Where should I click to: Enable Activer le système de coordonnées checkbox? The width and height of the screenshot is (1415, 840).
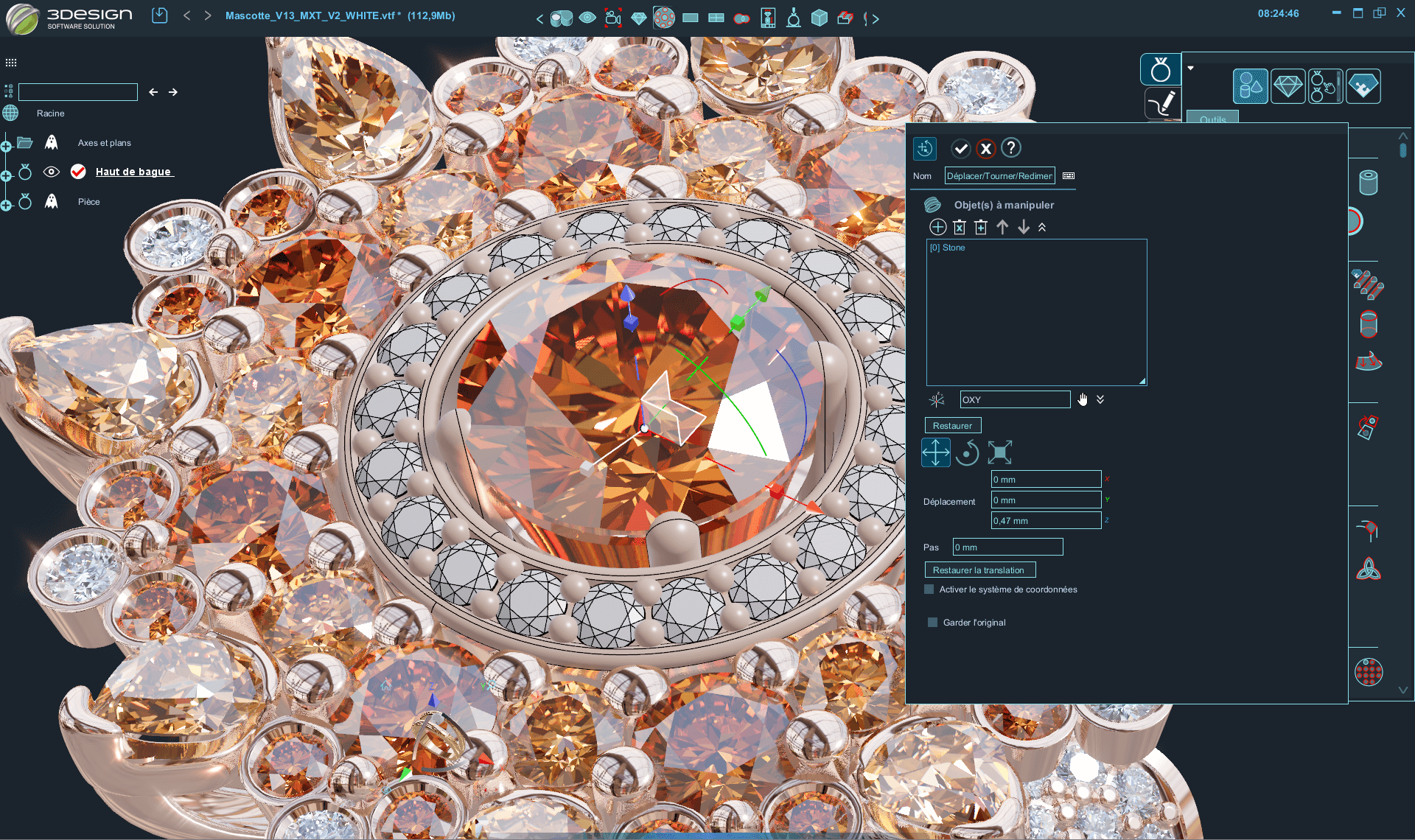[x=929, y=589]
